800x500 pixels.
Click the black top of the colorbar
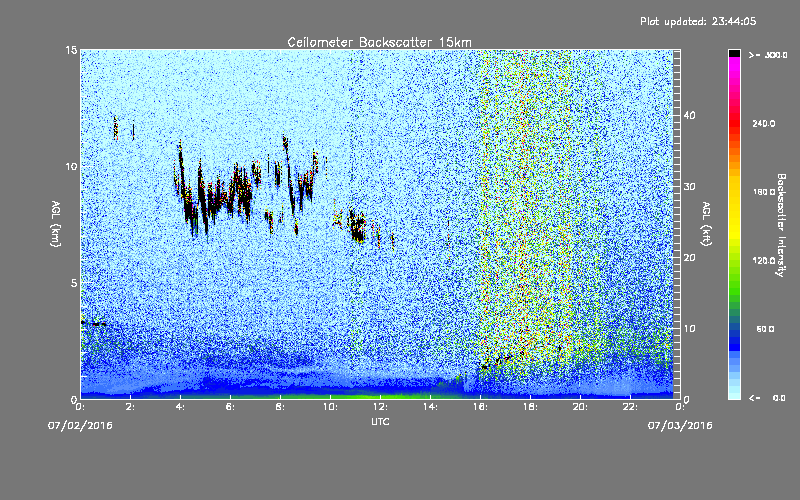click(x=734, y=53)
